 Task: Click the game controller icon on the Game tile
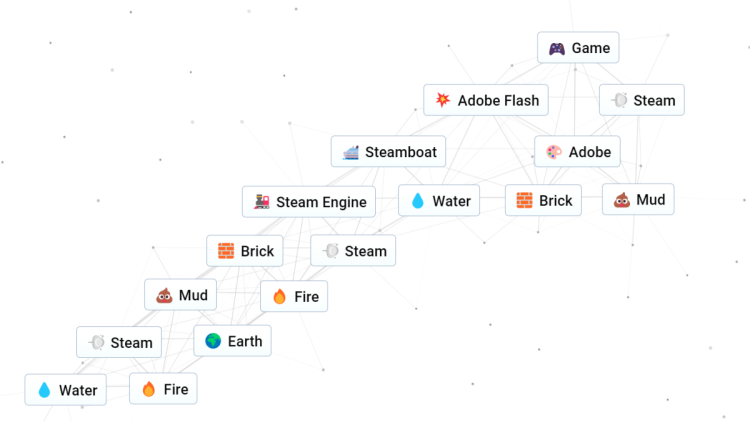(x=556, y=48)
